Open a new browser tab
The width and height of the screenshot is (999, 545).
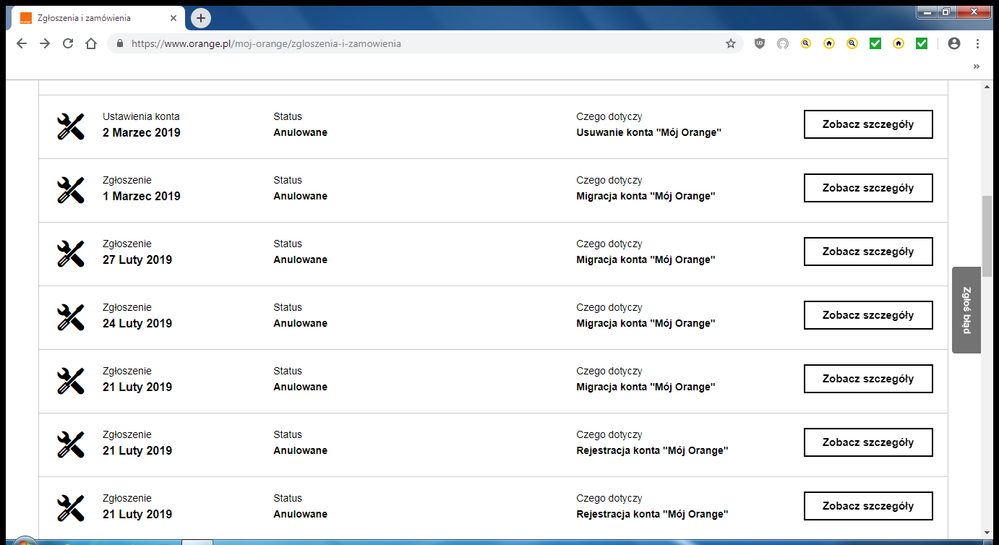pyautogui.click(x=201, y=18)
